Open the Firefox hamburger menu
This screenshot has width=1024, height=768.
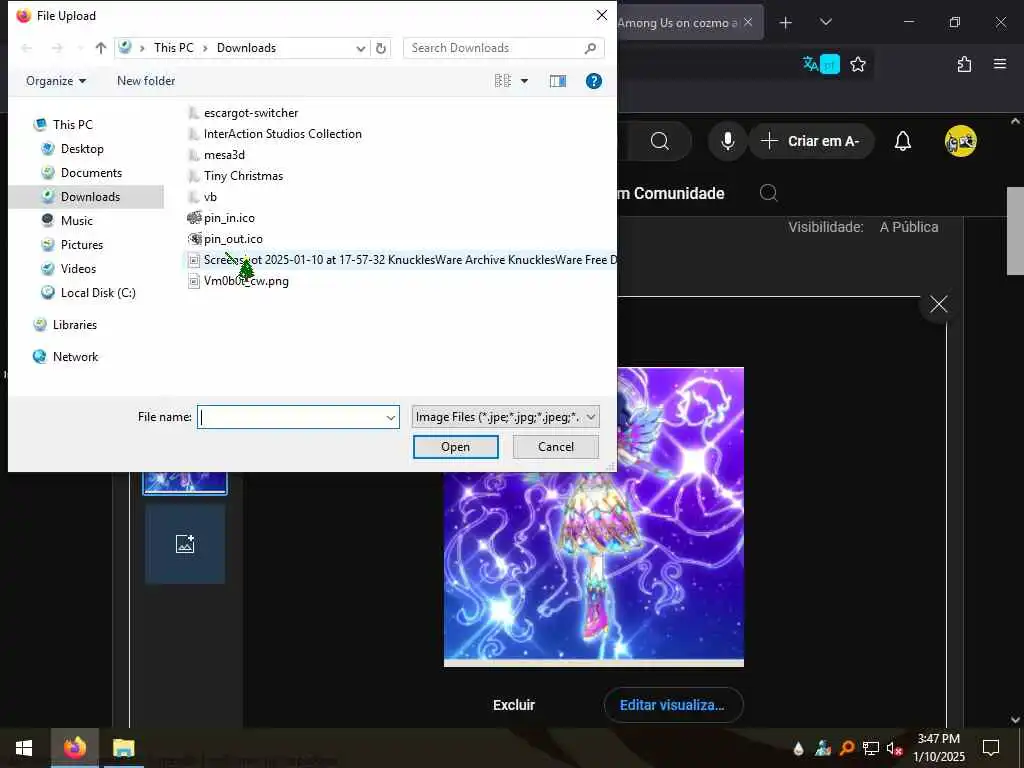[x=1000, y=64]
